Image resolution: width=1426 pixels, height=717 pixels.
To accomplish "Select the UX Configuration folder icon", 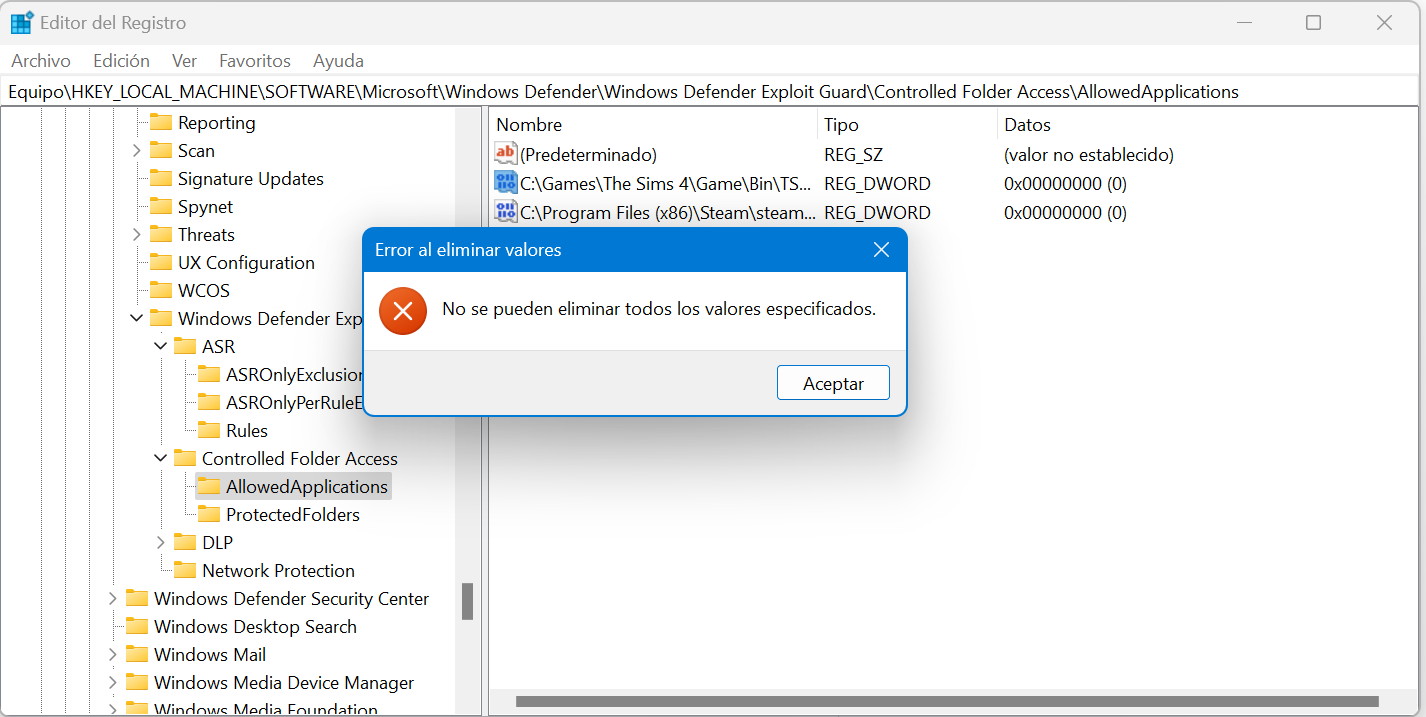I will point(161,263).
